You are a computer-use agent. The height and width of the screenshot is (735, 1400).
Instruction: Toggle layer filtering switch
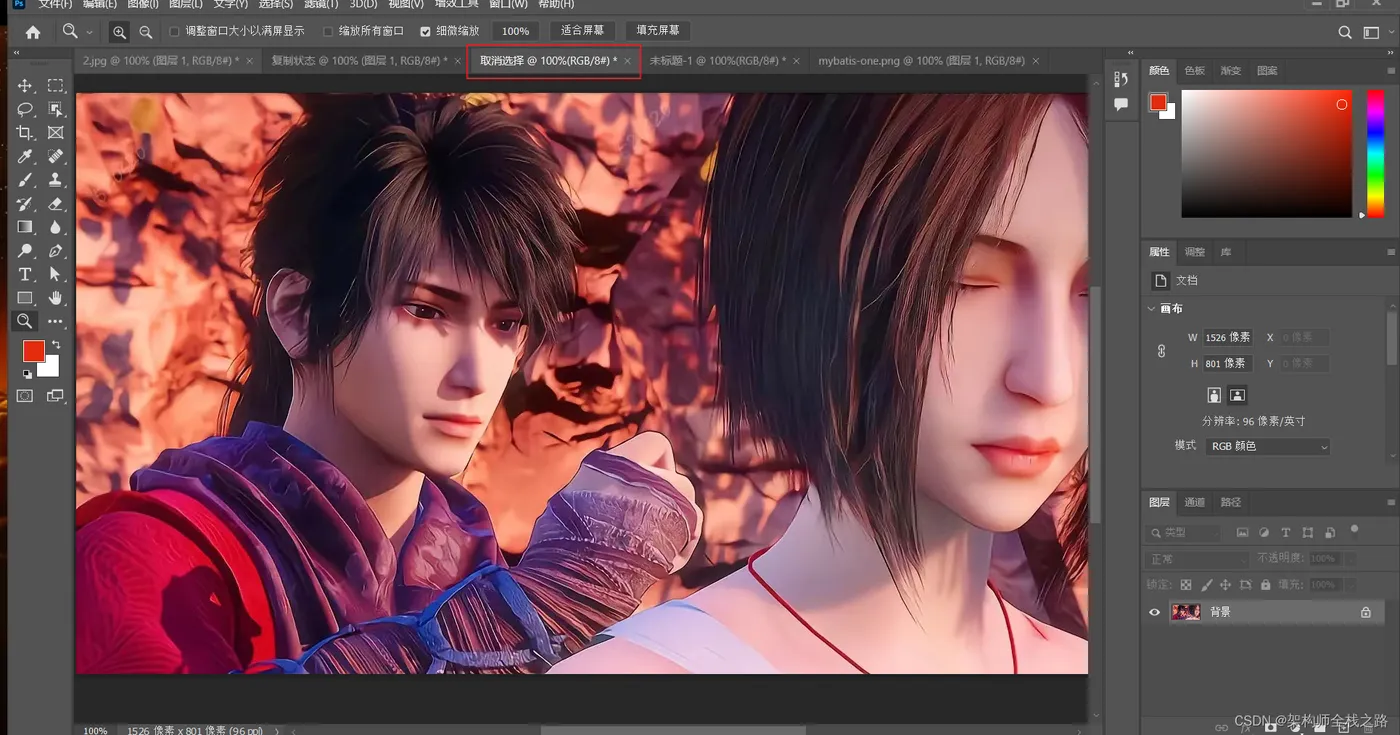pos(1355,529)
